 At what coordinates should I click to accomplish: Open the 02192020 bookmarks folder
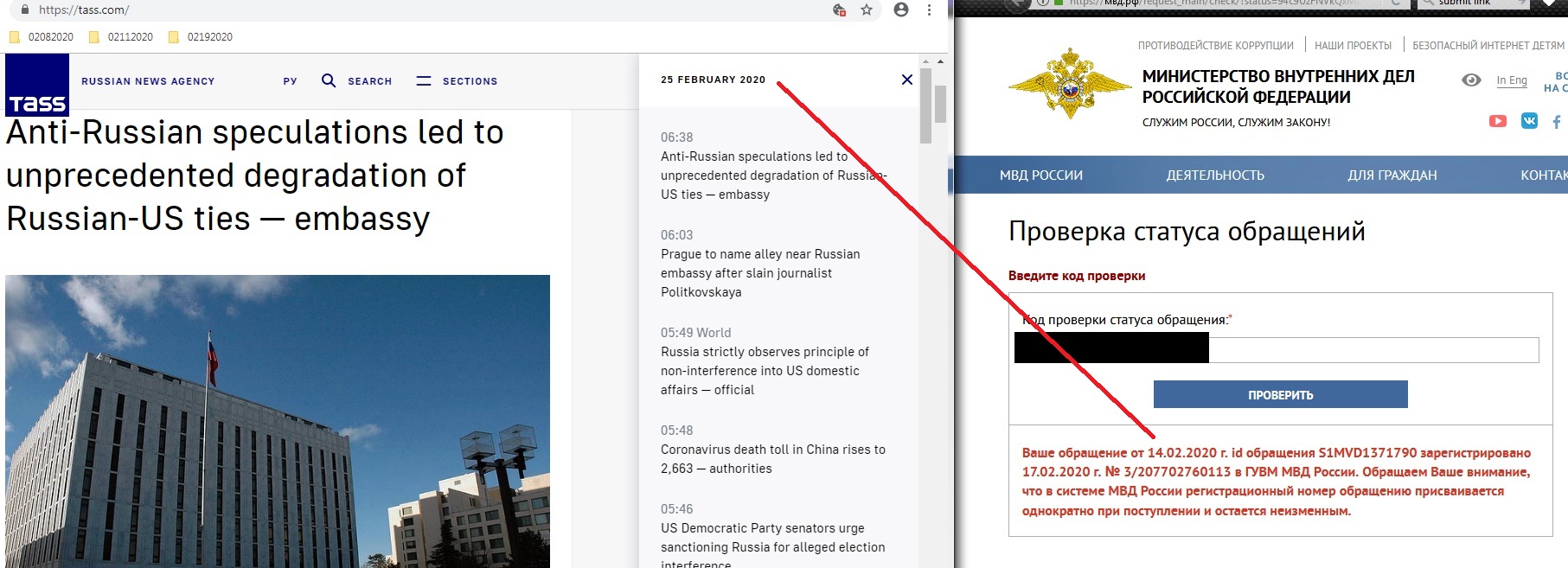pos(201,37)
